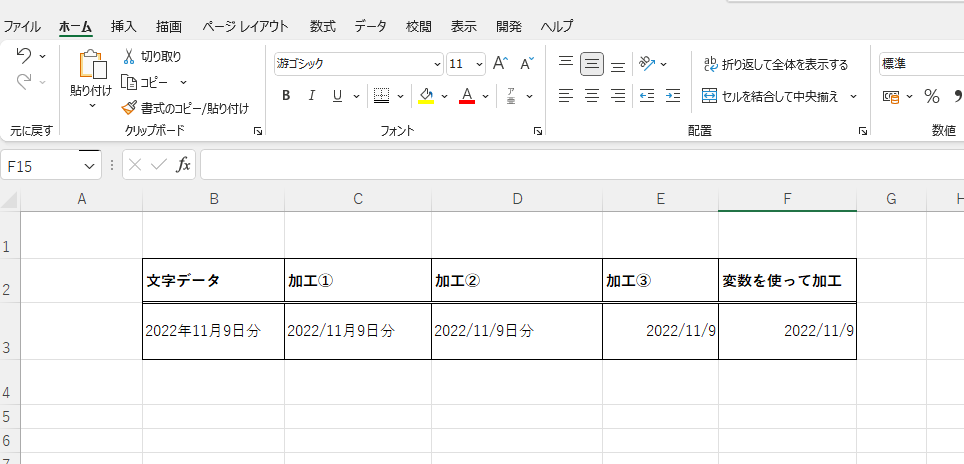
Task: Expand the font size dropdown
Action: coord(479,64)
